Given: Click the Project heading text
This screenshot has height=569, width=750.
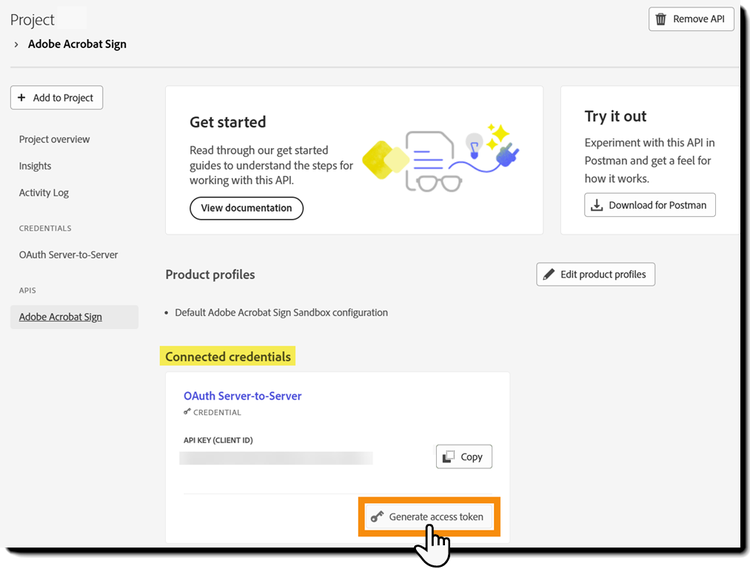Looking at the screenshot, I should point(33,20).
